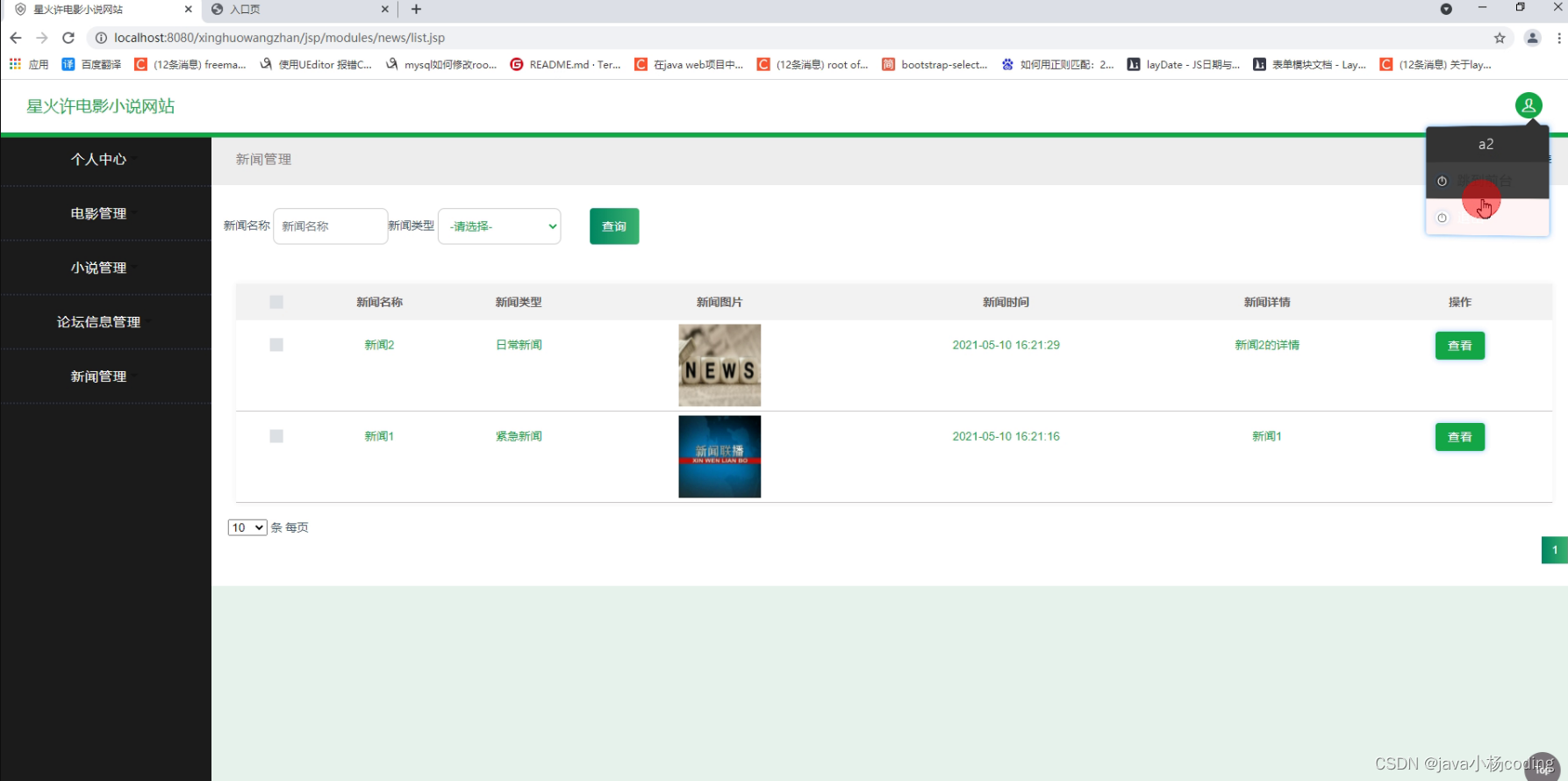Viewport: 1568px width, 781px height.
Task: Close the 星火许电影小说网站 tab
Action: click(x=188, y=10)
